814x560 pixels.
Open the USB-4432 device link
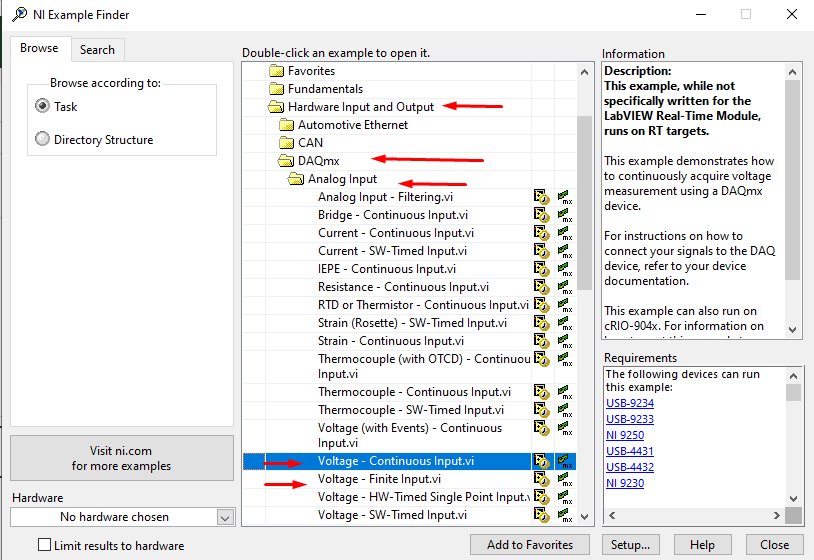[630, 467]
